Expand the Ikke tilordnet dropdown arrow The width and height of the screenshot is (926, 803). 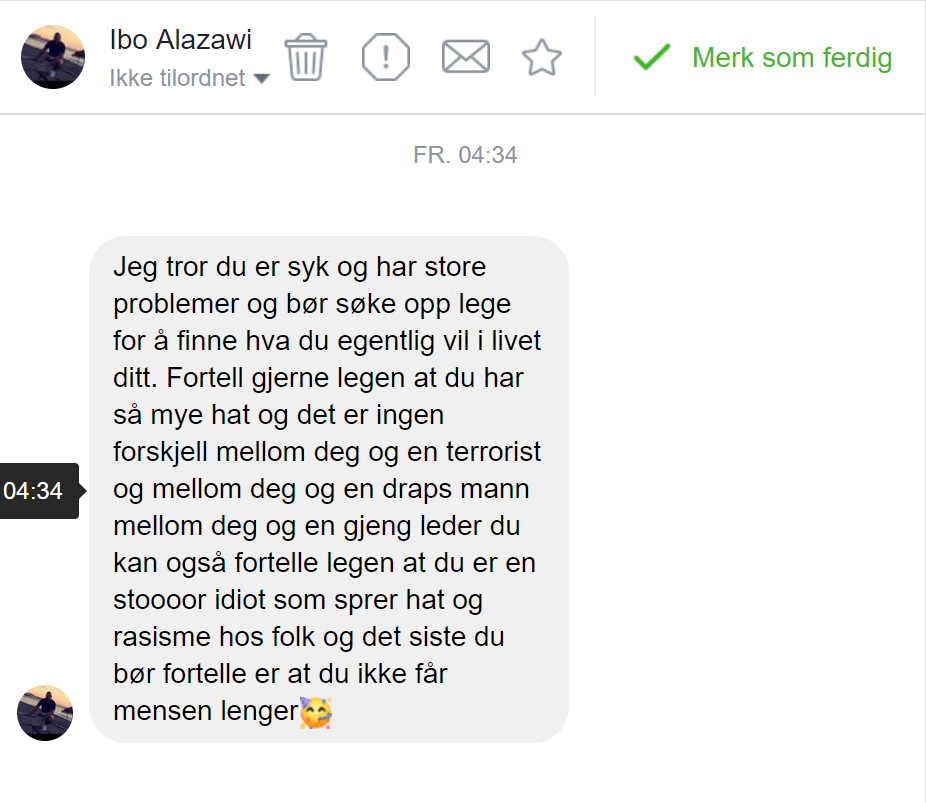pos(262,78)
